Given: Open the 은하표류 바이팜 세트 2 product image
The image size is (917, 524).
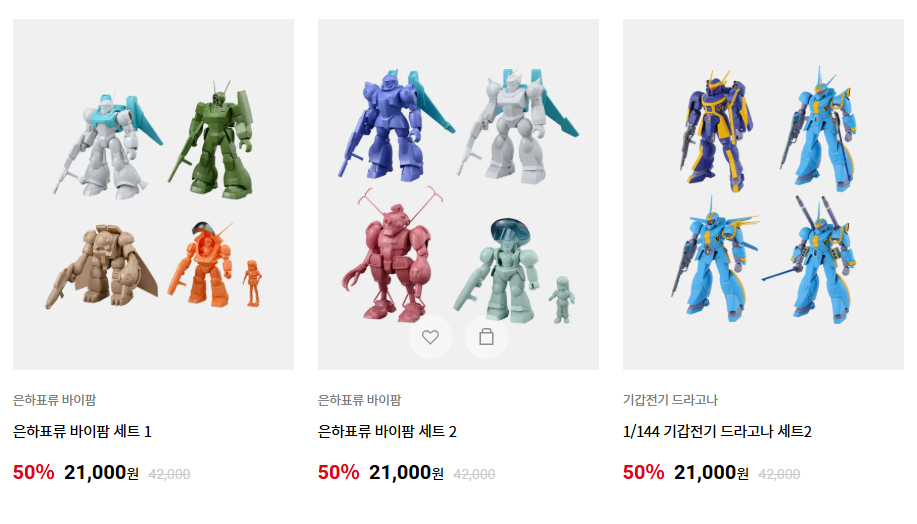Looking at the screenshot, I should [x=458, y=194].
